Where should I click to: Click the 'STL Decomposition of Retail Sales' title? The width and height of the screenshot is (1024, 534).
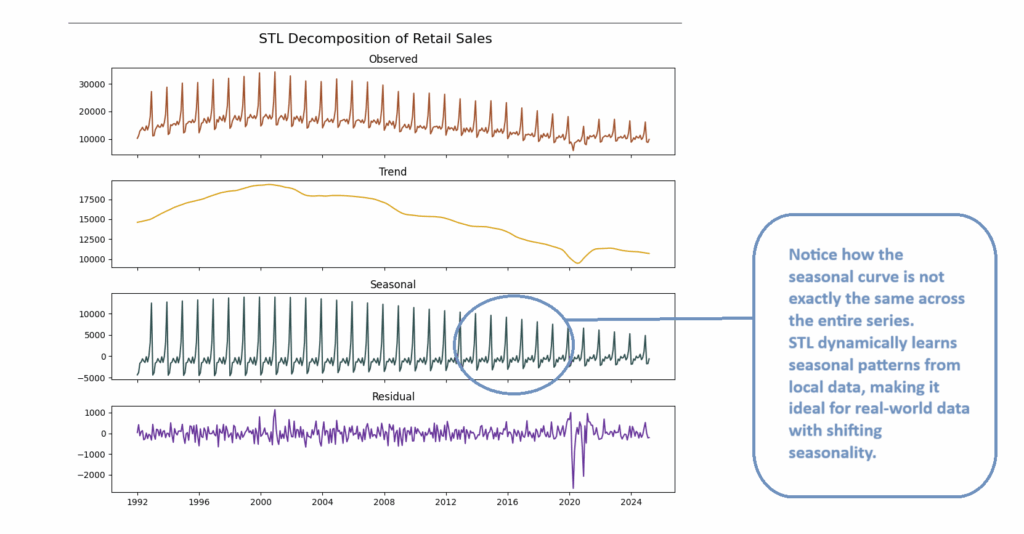(x=375, y=39)
